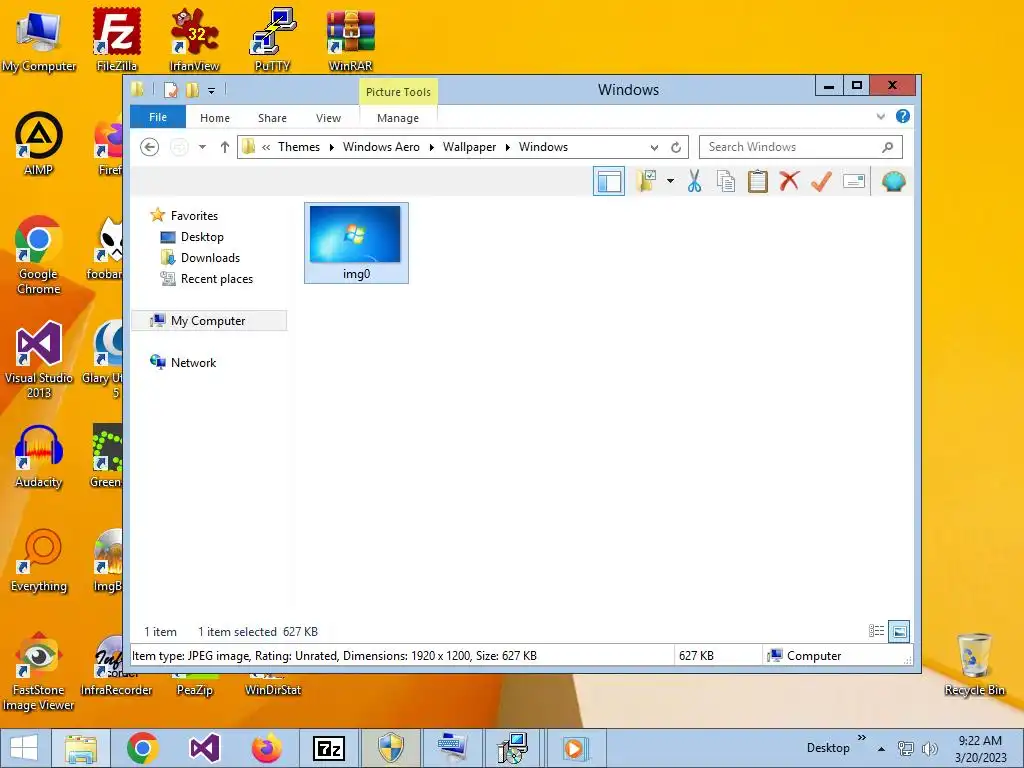The image size is (1024, 768).
Task: Click the search magnifier icon
Action: point(887,147)
